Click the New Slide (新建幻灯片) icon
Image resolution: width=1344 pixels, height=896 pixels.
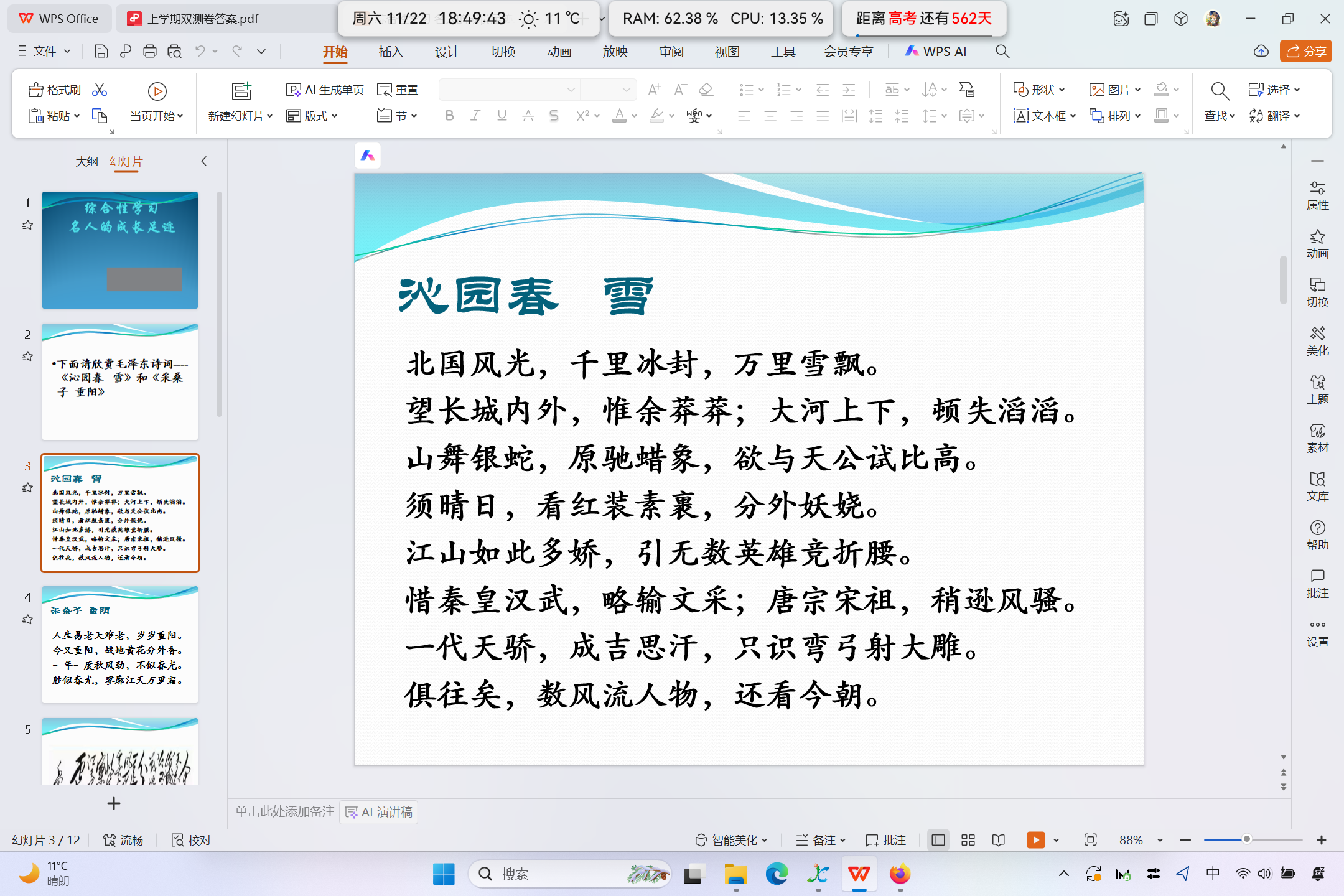pos(241,91)
